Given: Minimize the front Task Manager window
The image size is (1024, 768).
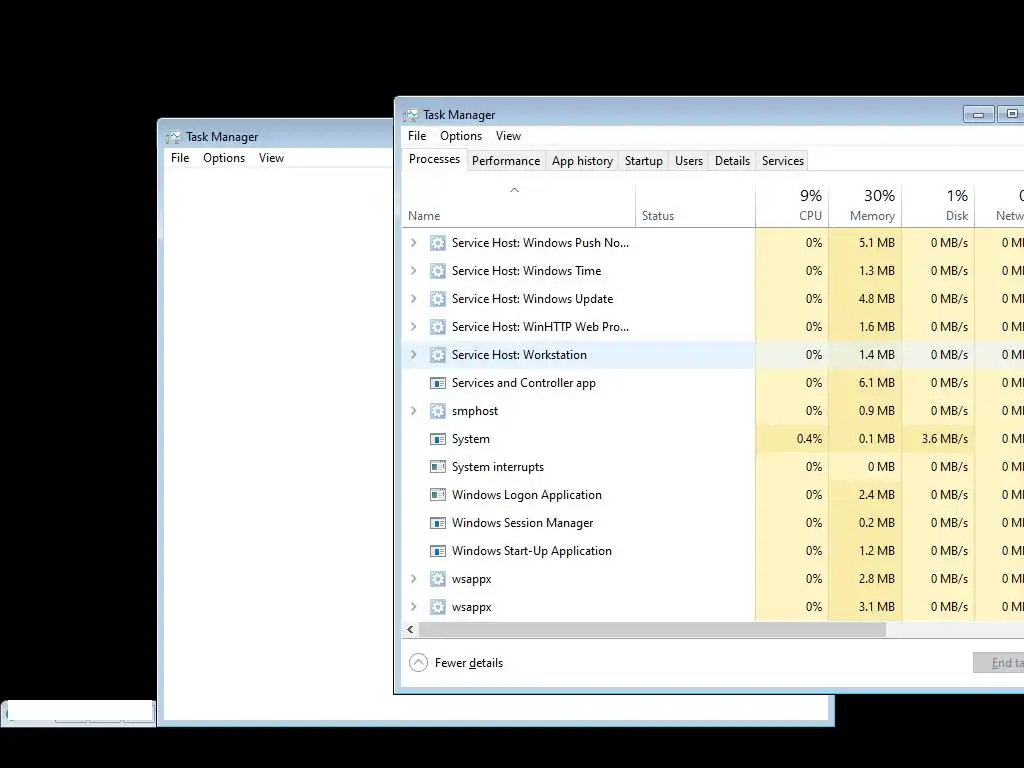Looking at the screenshot, I should tap(978, 114).
